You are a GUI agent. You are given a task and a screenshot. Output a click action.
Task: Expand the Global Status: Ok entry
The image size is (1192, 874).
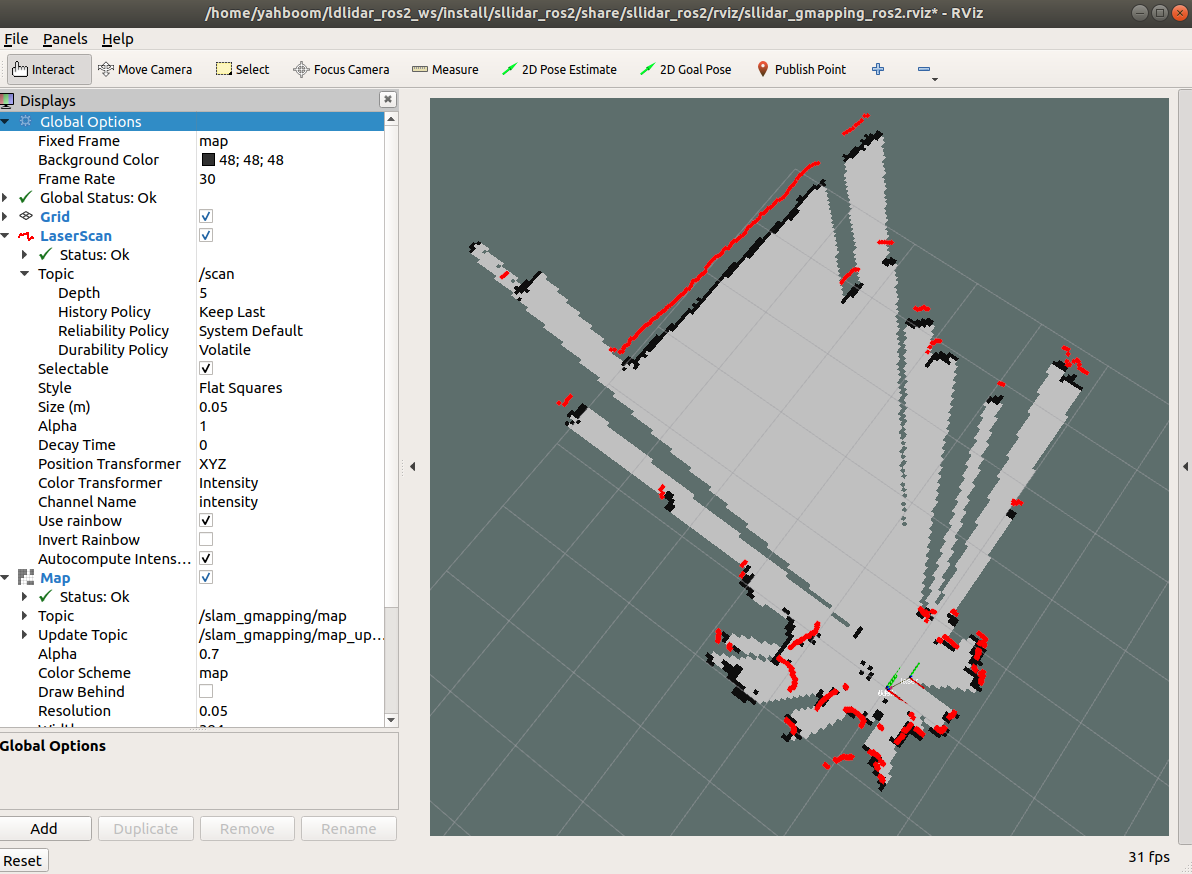coord(6,198)
